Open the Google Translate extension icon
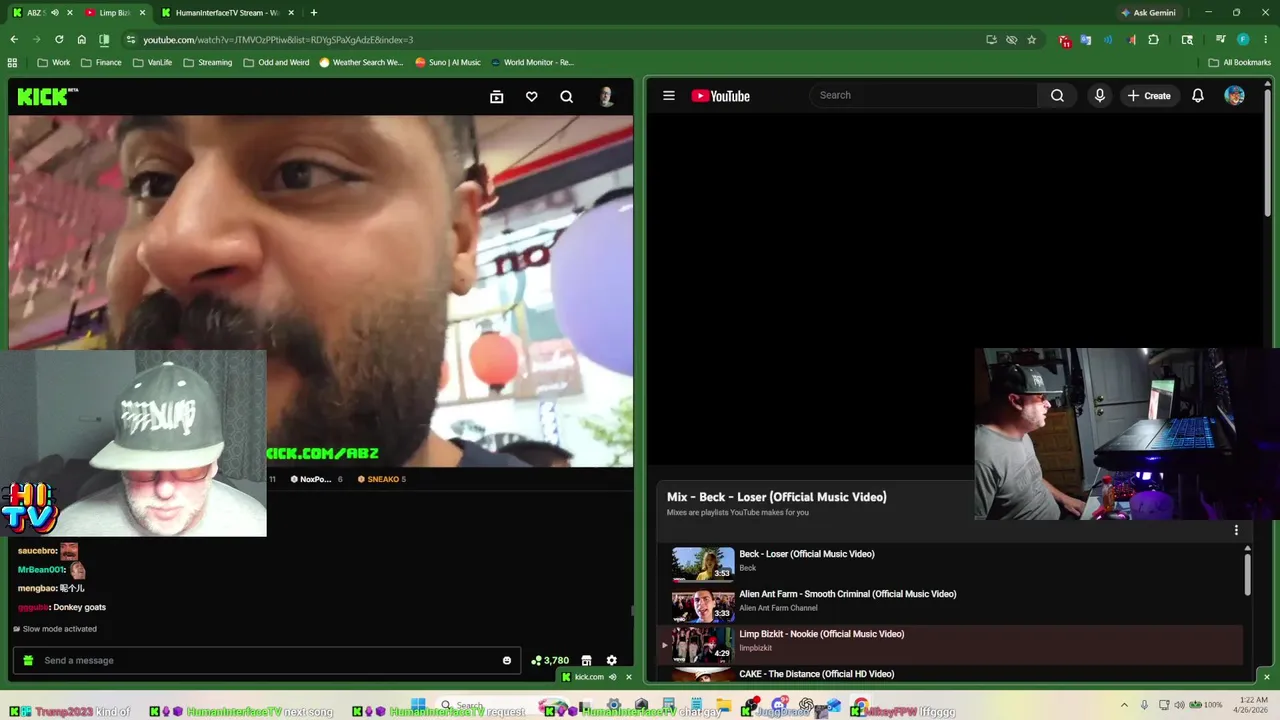The height and width of the screenshot is (720, 1280). coord(1085,40)
